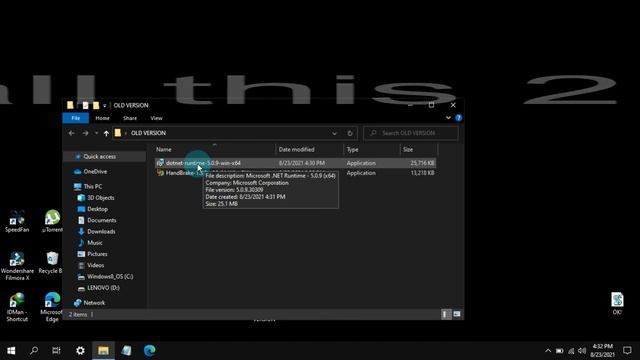640x360 pixels.
Task: Go back with the back arrow
Action: (x=71, y=133)
